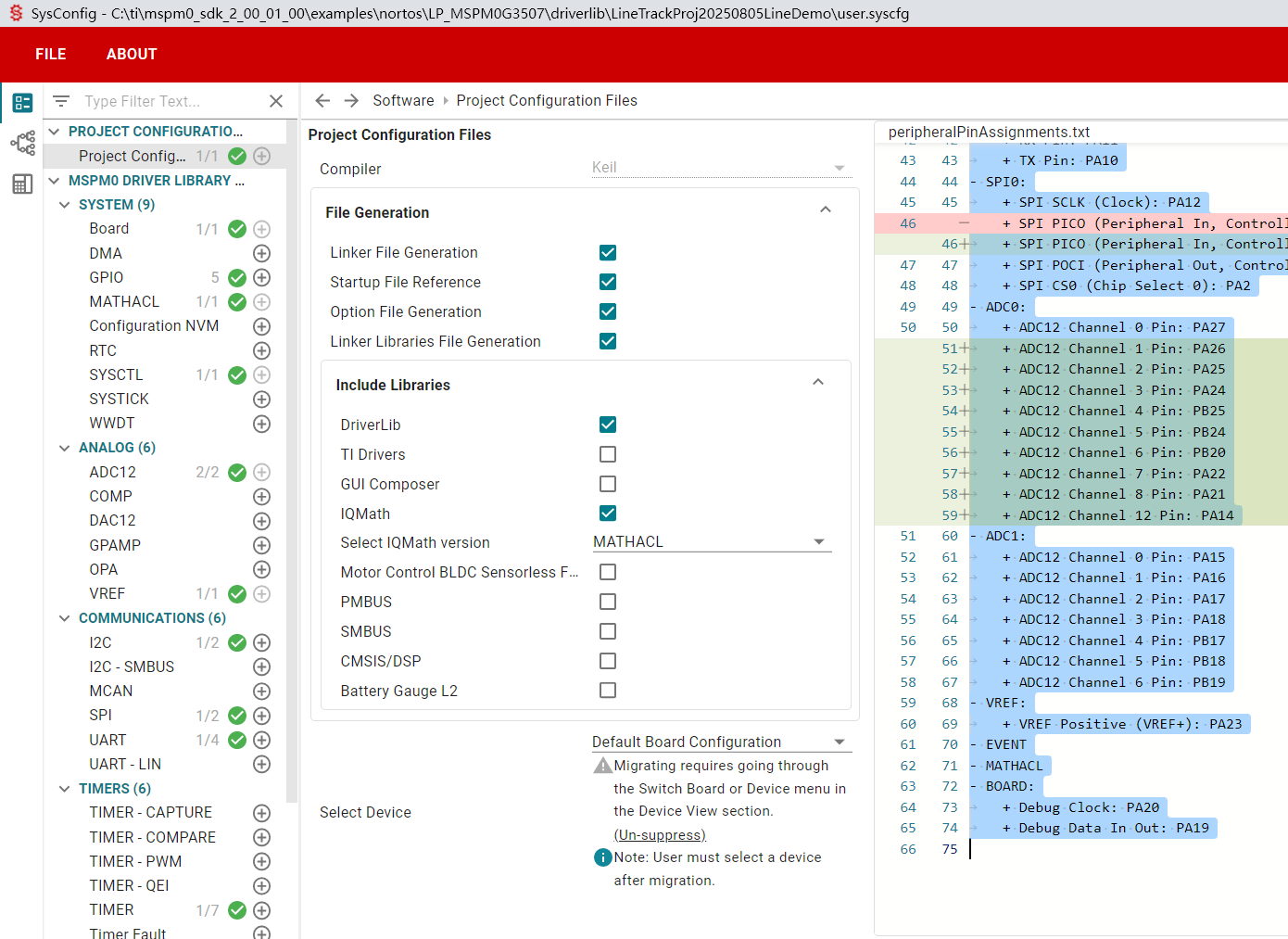The width and height of the screenshot is (1288, 939).
Task: Toggle Linker File Generation checkbox
Action: 608,252
